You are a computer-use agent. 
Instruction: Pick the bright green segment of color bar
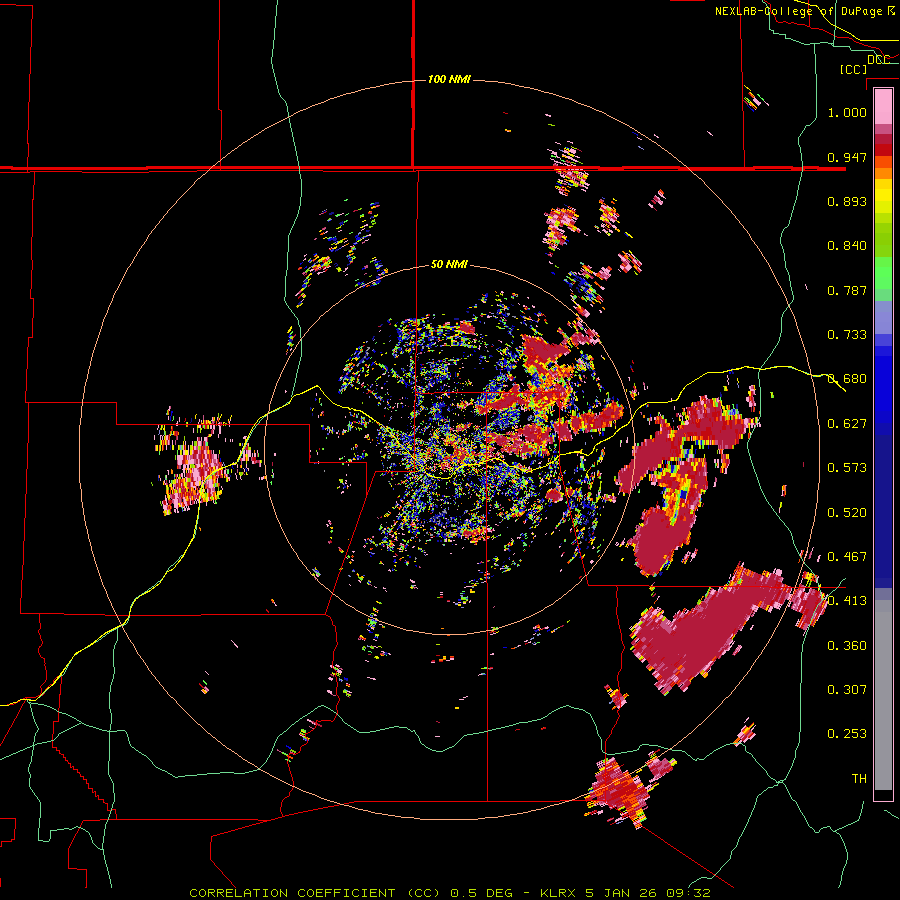pos(883,276)
